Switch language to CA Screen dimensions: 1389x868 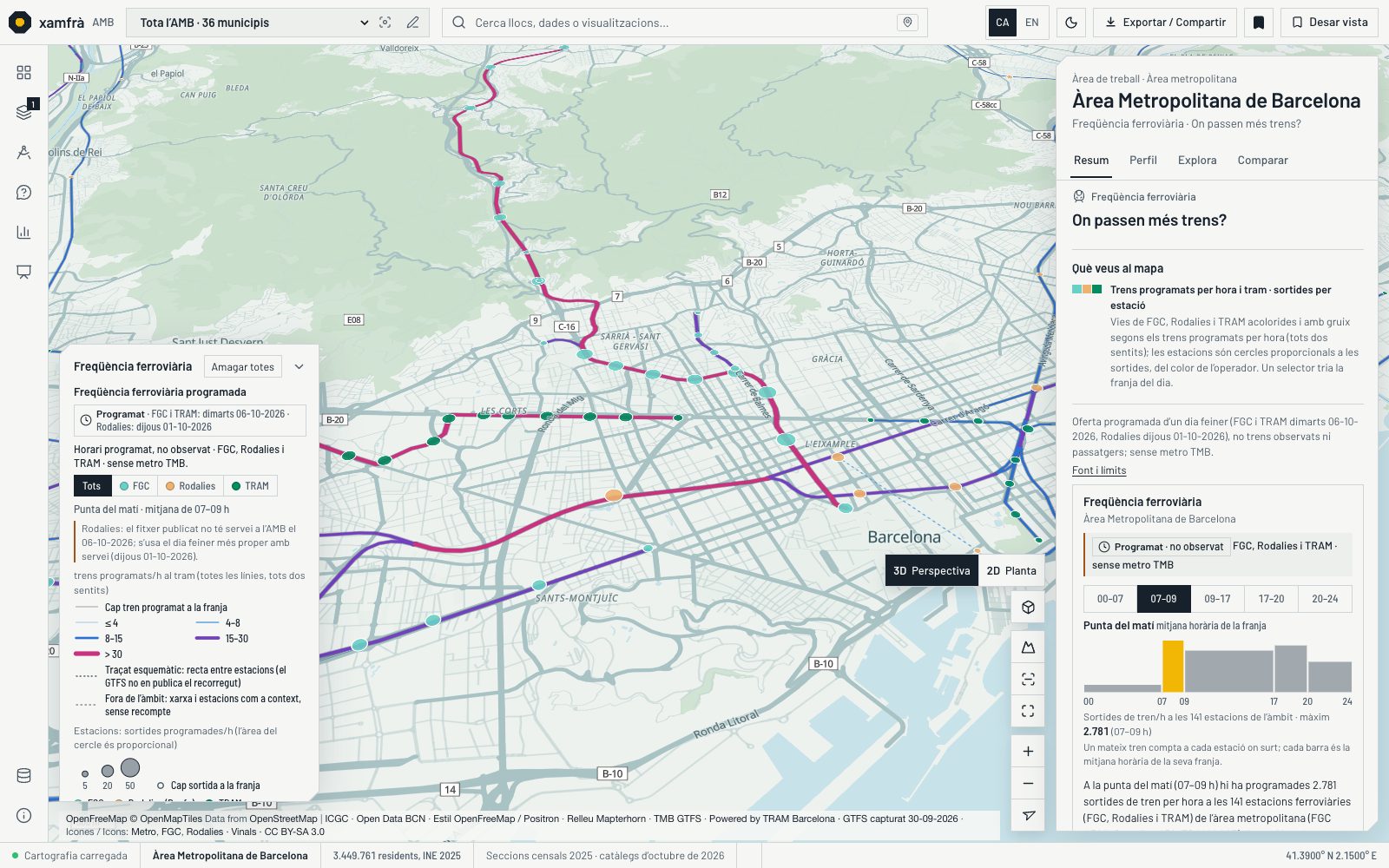(1003, 23)
